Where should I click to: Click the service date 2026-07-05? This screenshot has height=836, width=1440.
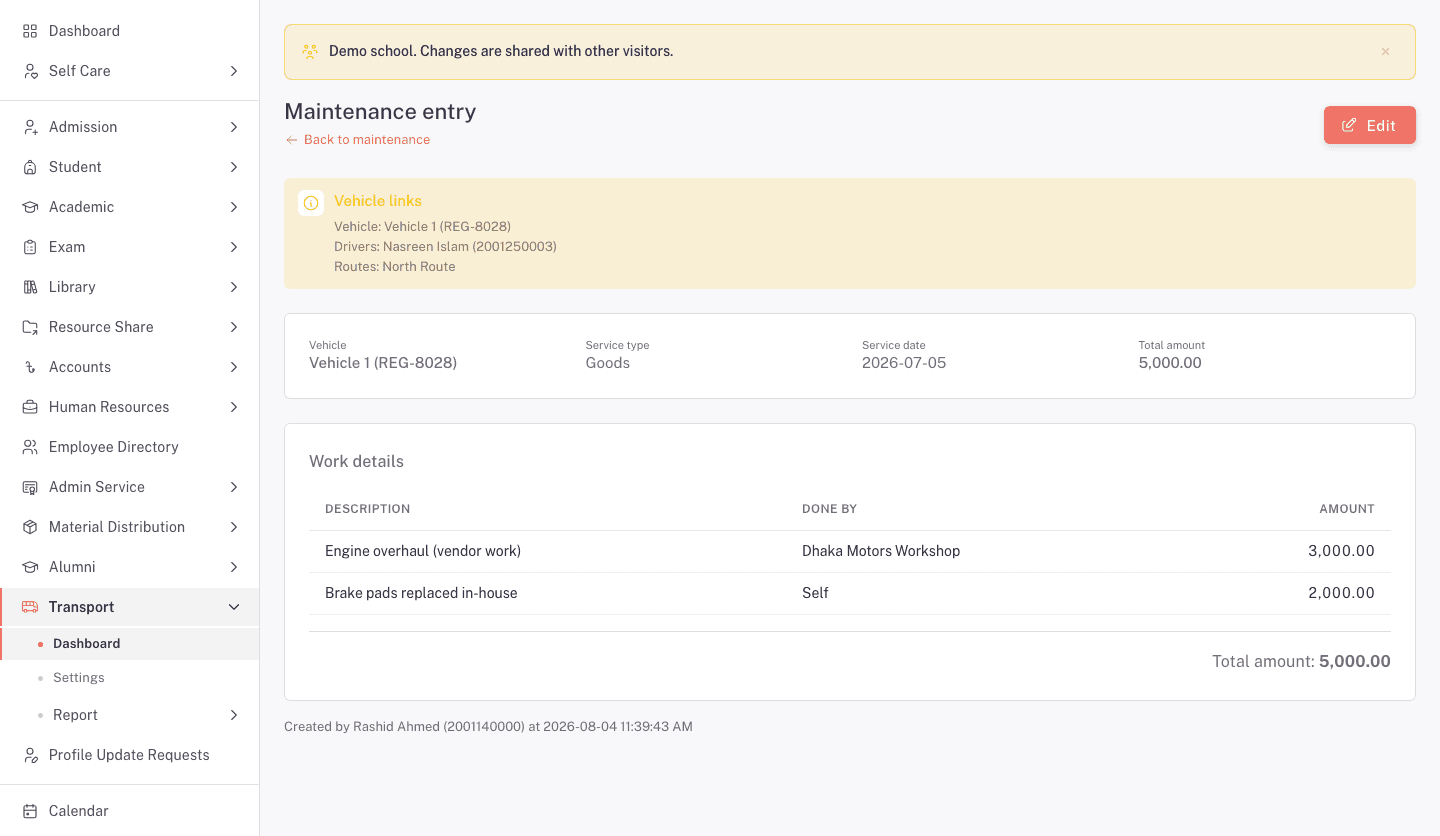coord(904,363)
